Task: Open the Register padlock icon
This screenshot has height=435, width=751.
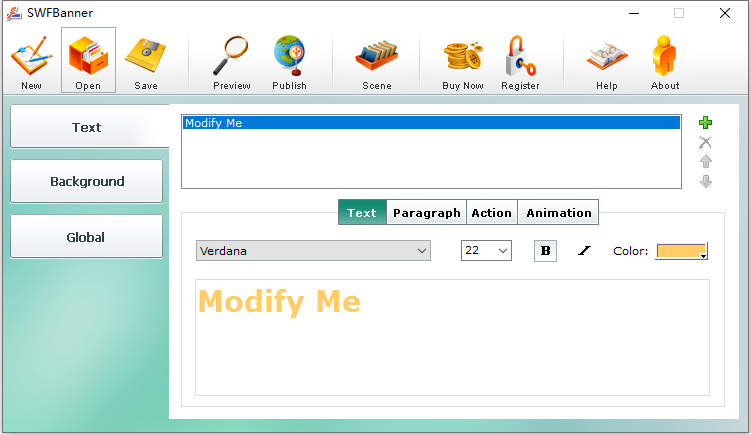Action: point(520,55)
